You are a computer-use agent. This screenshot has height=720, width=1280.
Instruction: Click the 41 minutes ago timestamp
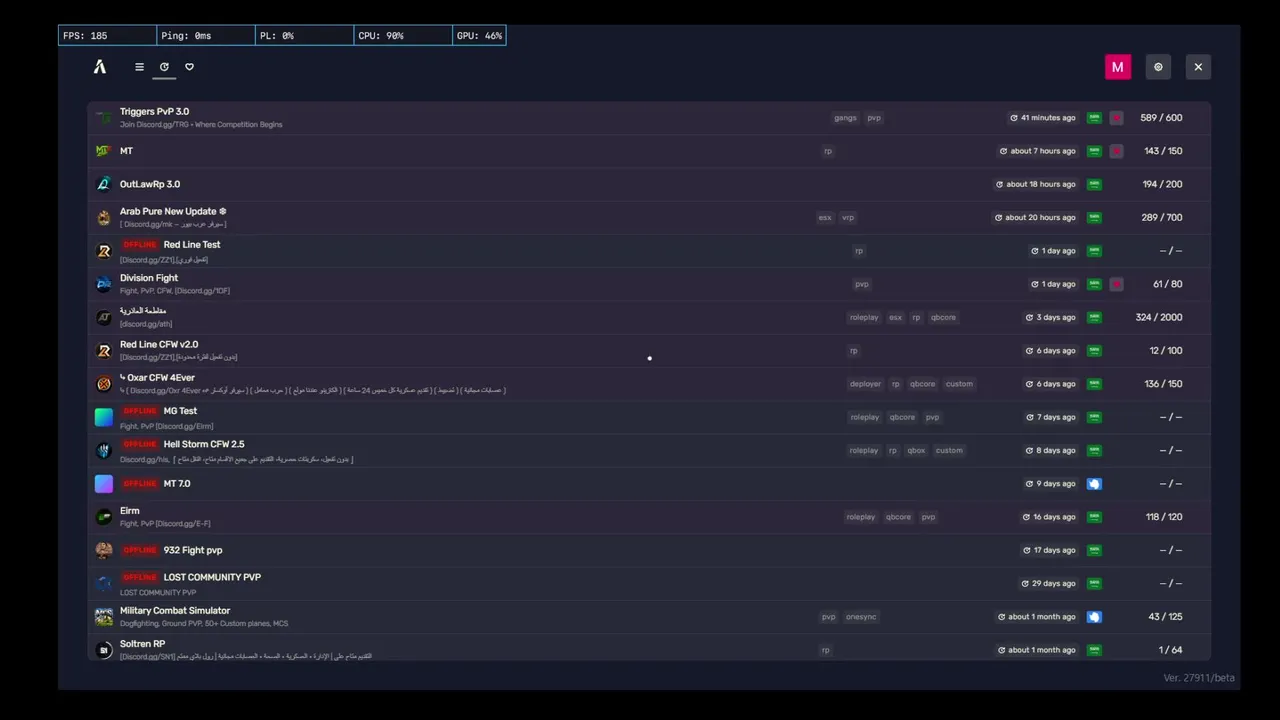coord(1043,118)
